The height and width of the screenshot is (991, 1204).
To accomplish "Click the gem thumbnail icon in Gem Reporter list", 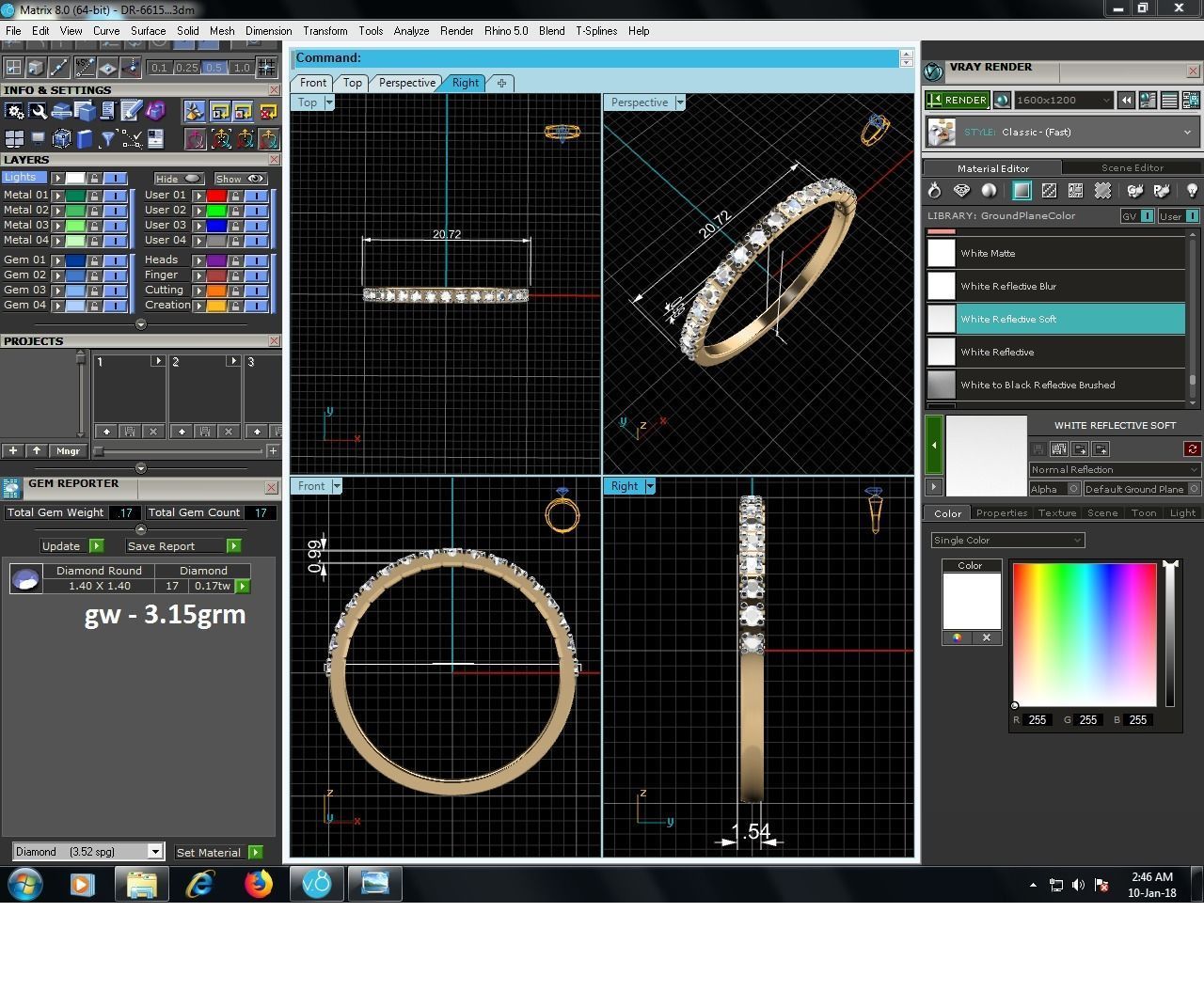I will pyautogui.click(x=25, y=578).
